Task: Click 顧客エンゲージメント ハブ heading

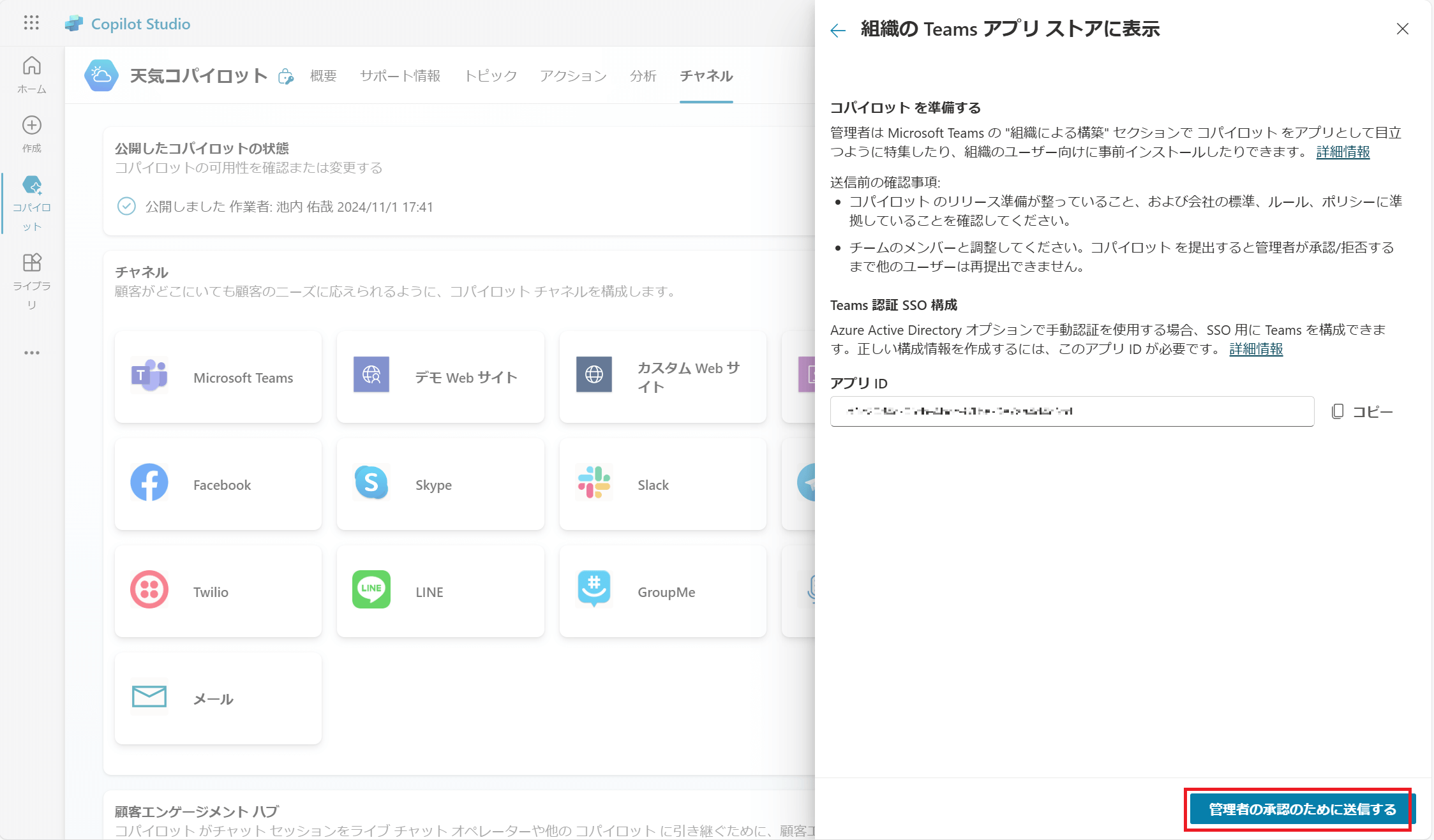Action: pos(197,811)
